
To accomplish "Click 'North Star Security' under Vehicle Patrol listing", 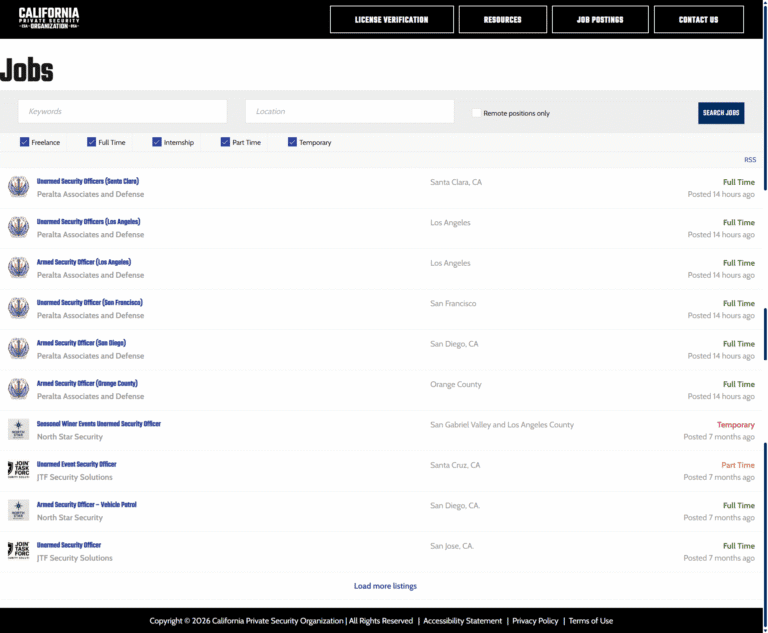I will tap(70, 517).
